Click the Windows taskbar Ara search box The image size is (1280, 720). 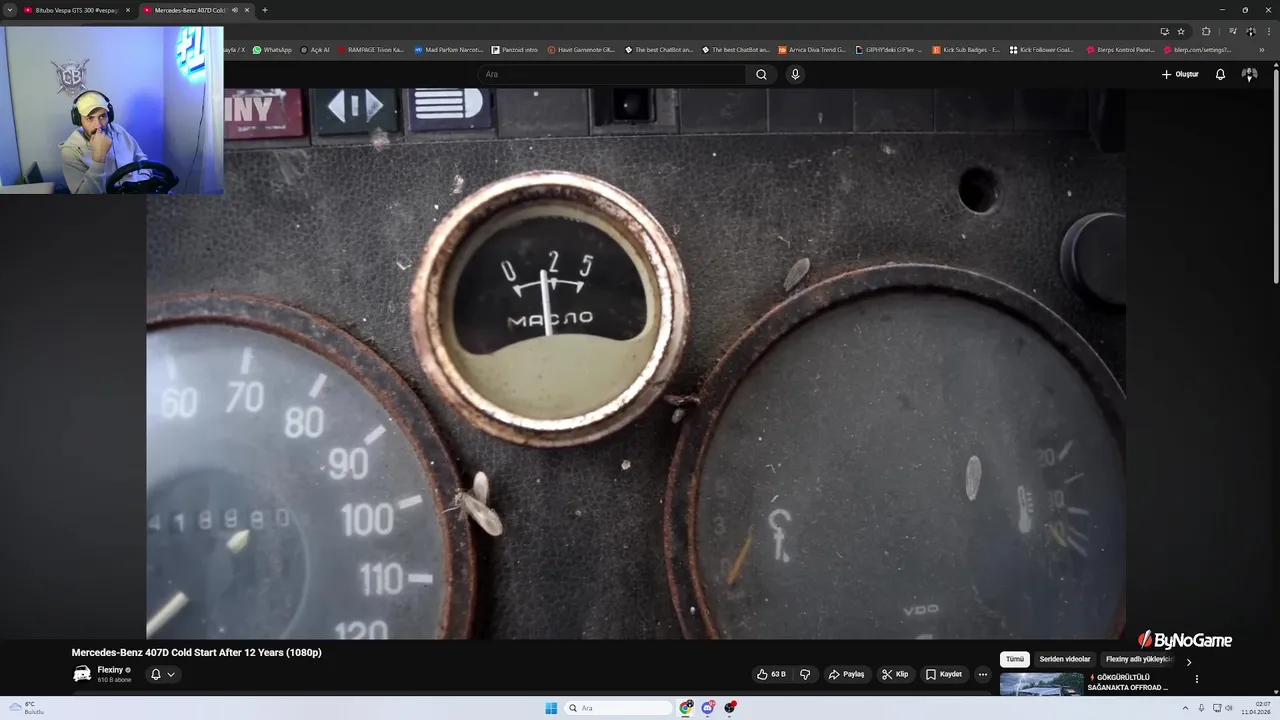618,708
